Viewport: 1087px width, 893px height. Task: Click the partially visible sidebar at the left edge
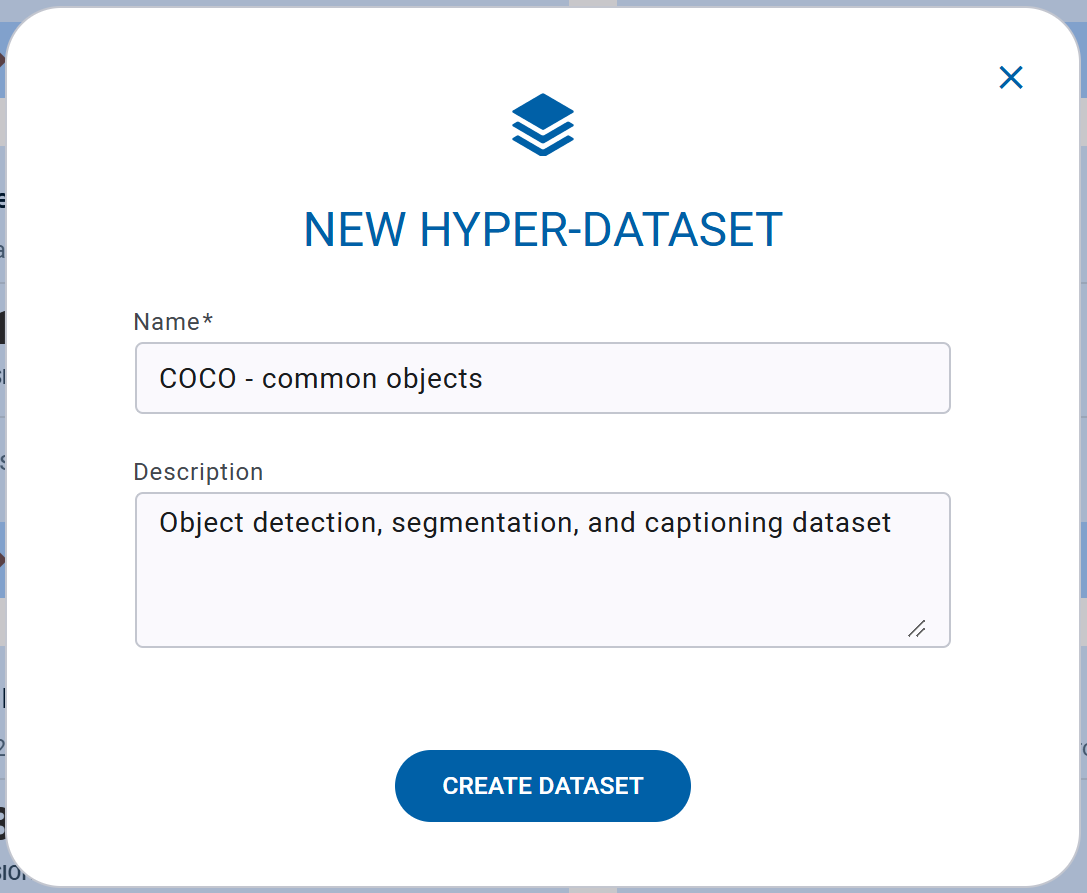5,450
